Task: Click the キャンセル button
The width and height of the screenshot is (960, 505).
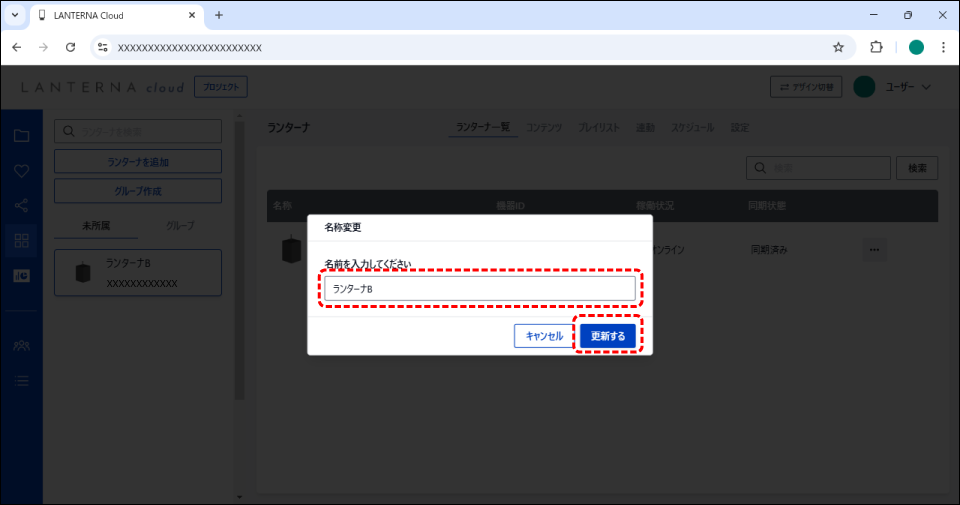Action: (x=544, y=336)
